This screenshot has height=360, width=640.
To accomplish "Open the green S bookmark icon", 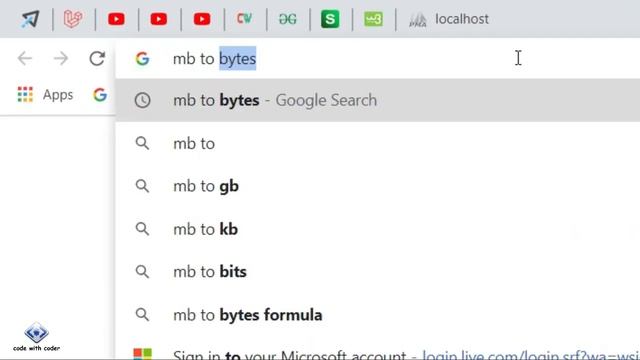I will pos(330,19).
